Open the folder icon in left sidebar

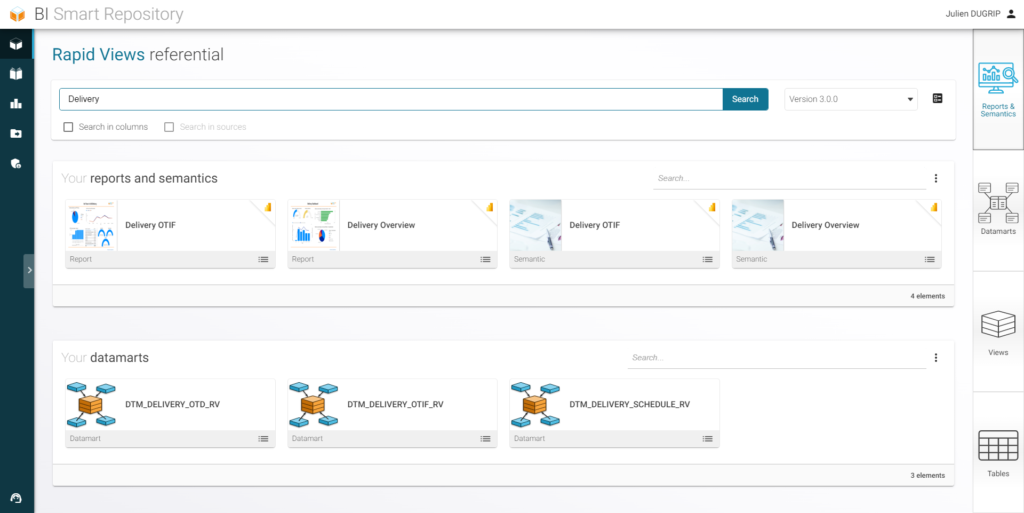(16, 133)
